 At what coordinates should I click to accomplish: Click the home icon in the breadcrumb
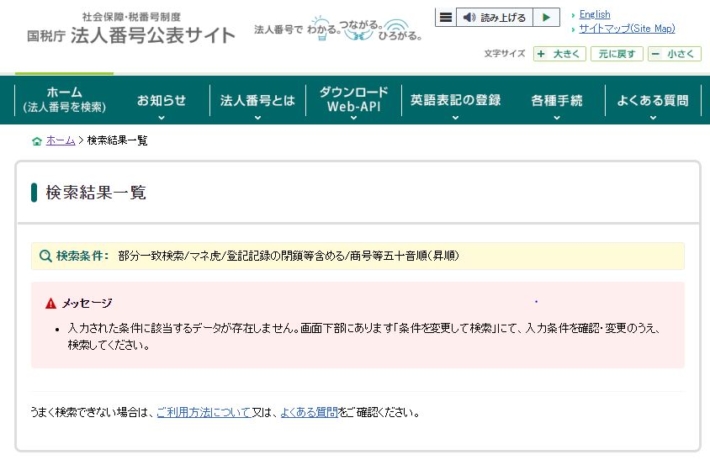37,141
